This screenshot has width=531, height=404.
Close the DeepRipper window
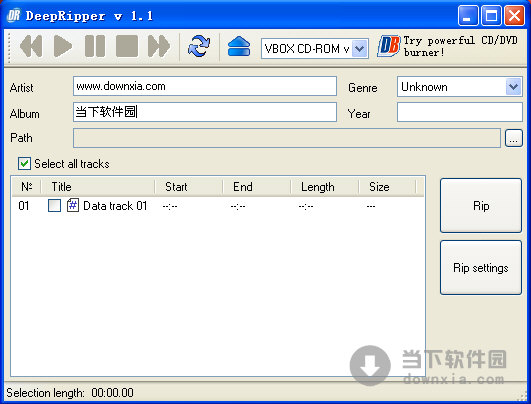tap(514, 16)
